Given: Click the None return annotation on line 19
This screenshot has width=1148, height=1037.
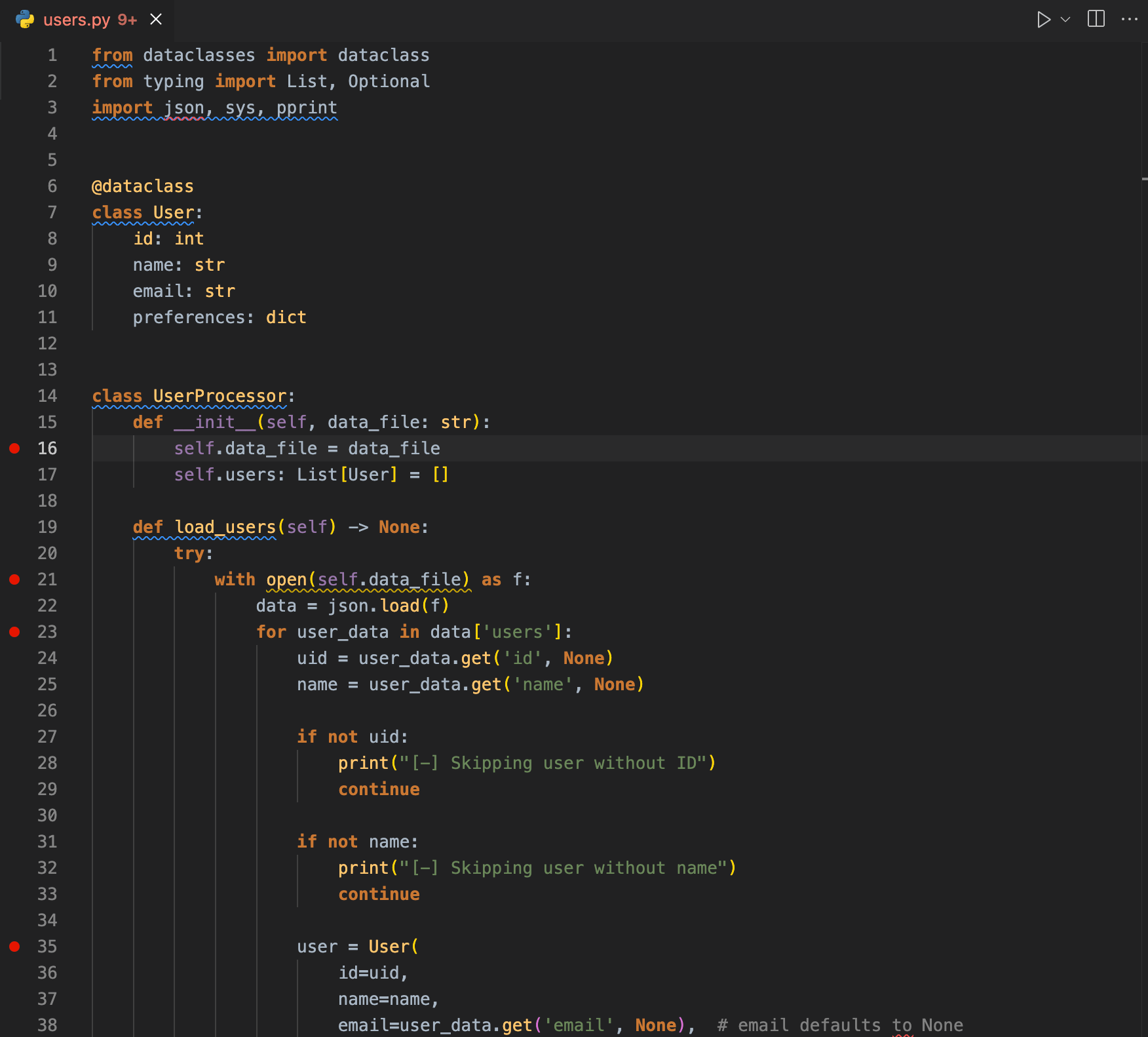Looking at the screenshot, I should 400,526.
